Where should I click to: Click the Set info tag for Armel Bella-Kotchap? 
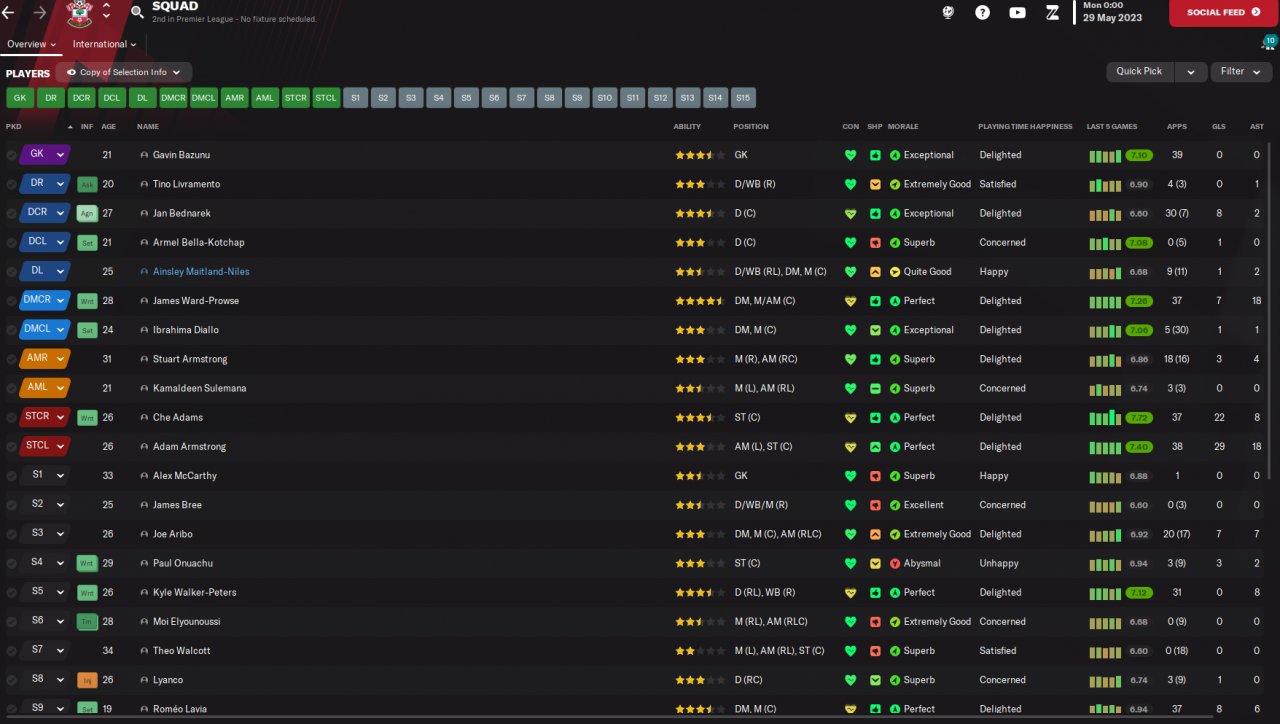coord(87,243)
